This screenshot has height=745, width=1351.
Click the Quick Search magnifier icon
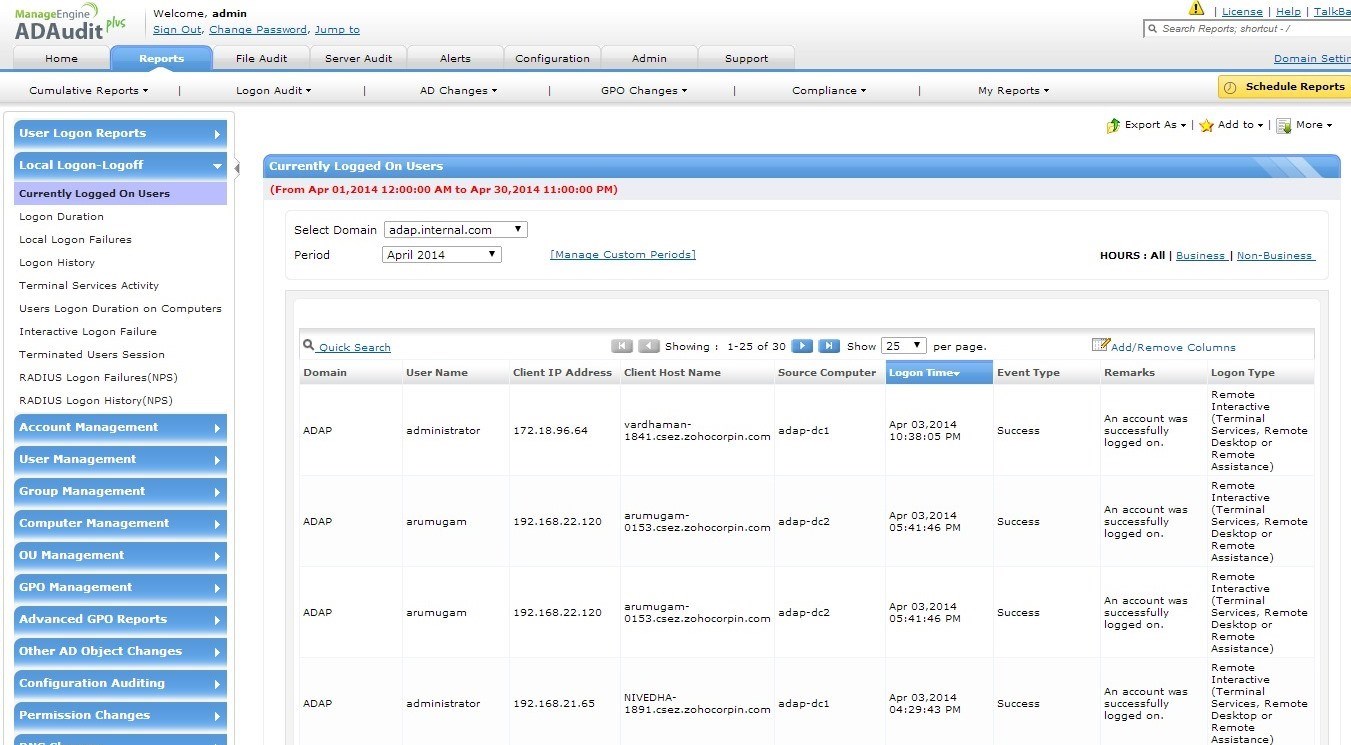click(x=308, y=345)
